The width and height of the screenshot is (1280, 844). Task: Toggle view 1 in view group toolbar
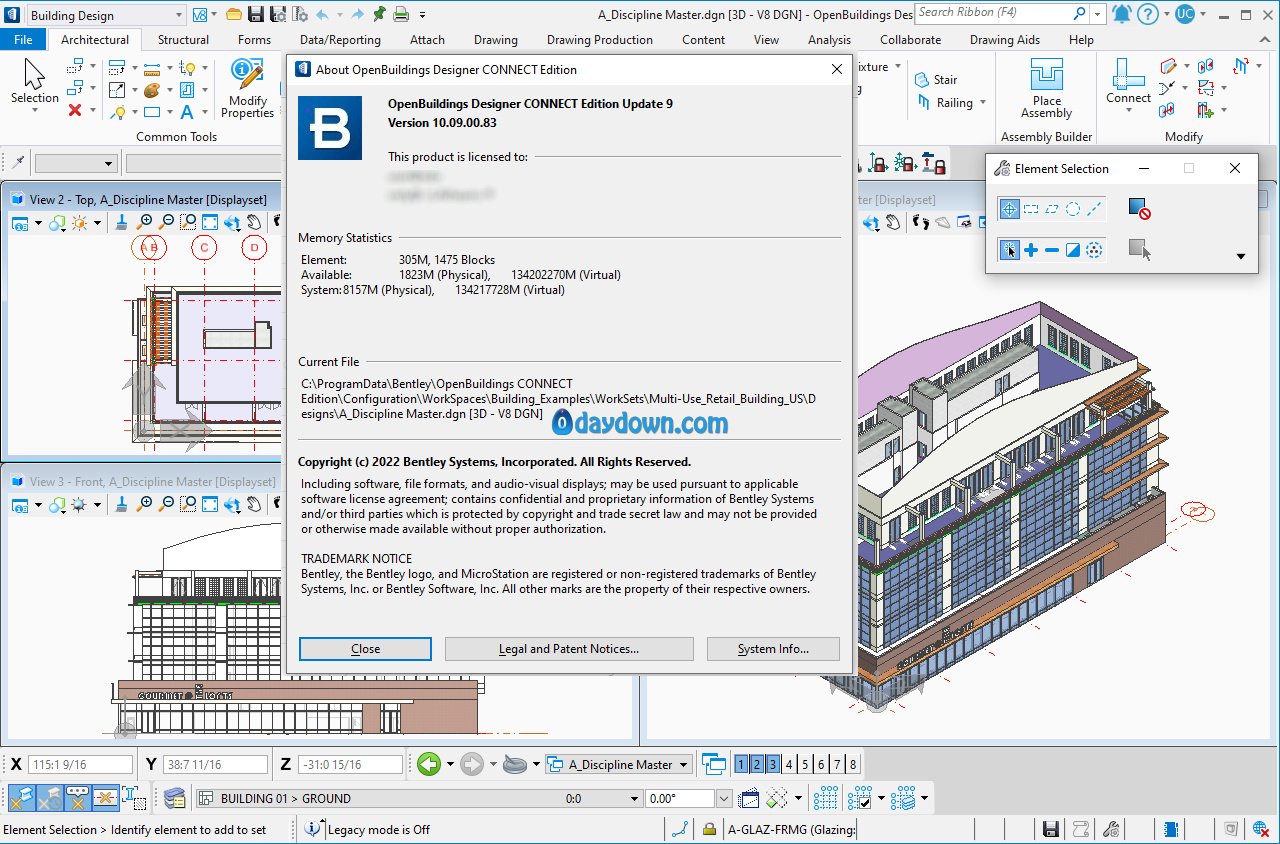click(x=741, y=764)
